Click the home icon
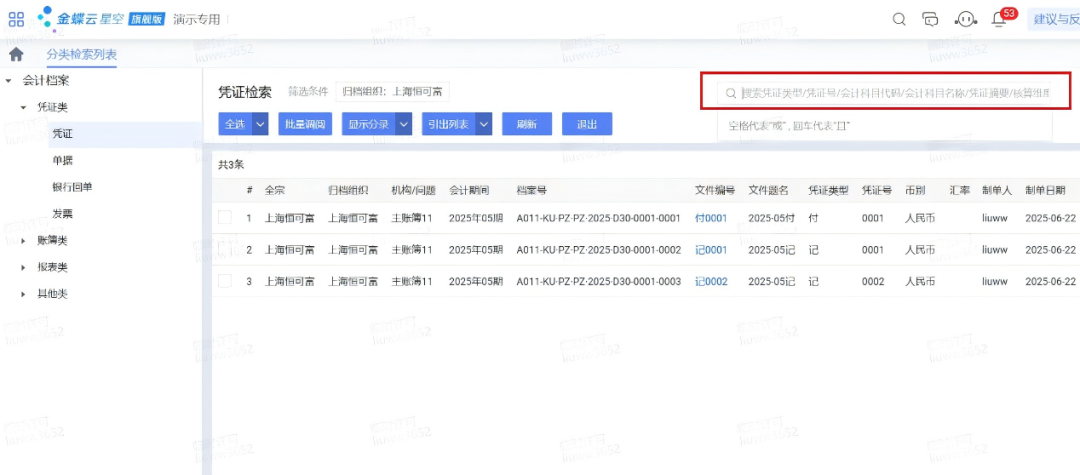The width and height of the screenshot is (1080, 475). (16, 54)
